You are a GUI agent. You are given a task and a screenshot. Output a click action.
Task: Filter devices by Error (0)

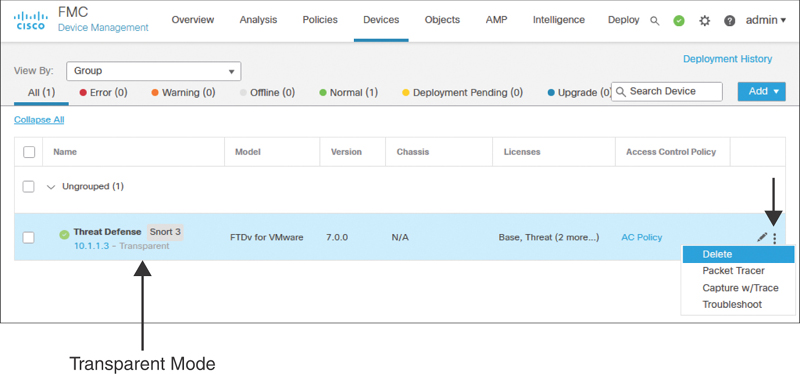[104, 93]
